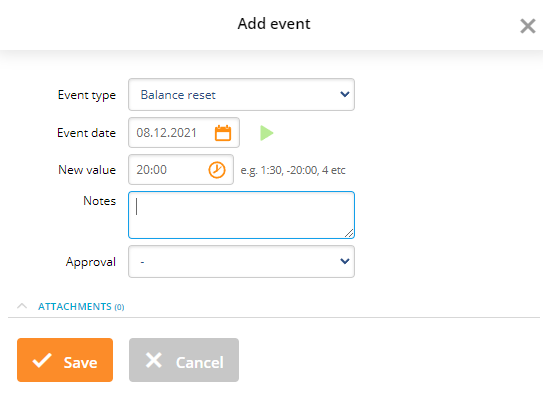Click the green play arrow beside Event date
The height and width of the screenshot is (398, 543).
(267, 133)
